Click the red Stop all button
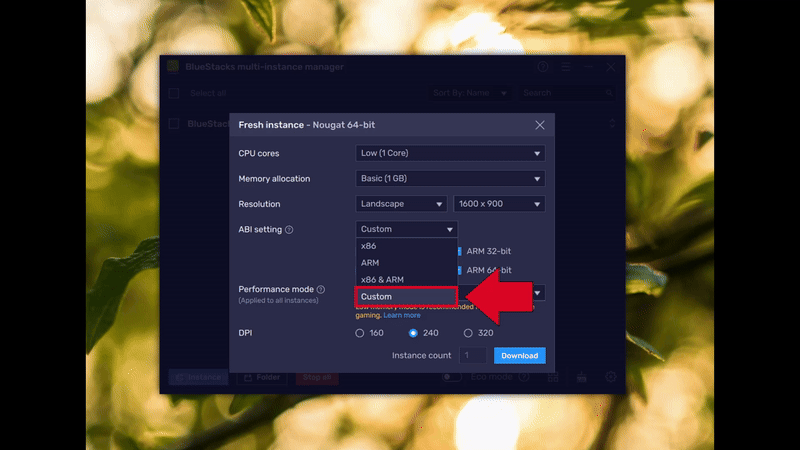 (x=317, y=378)
